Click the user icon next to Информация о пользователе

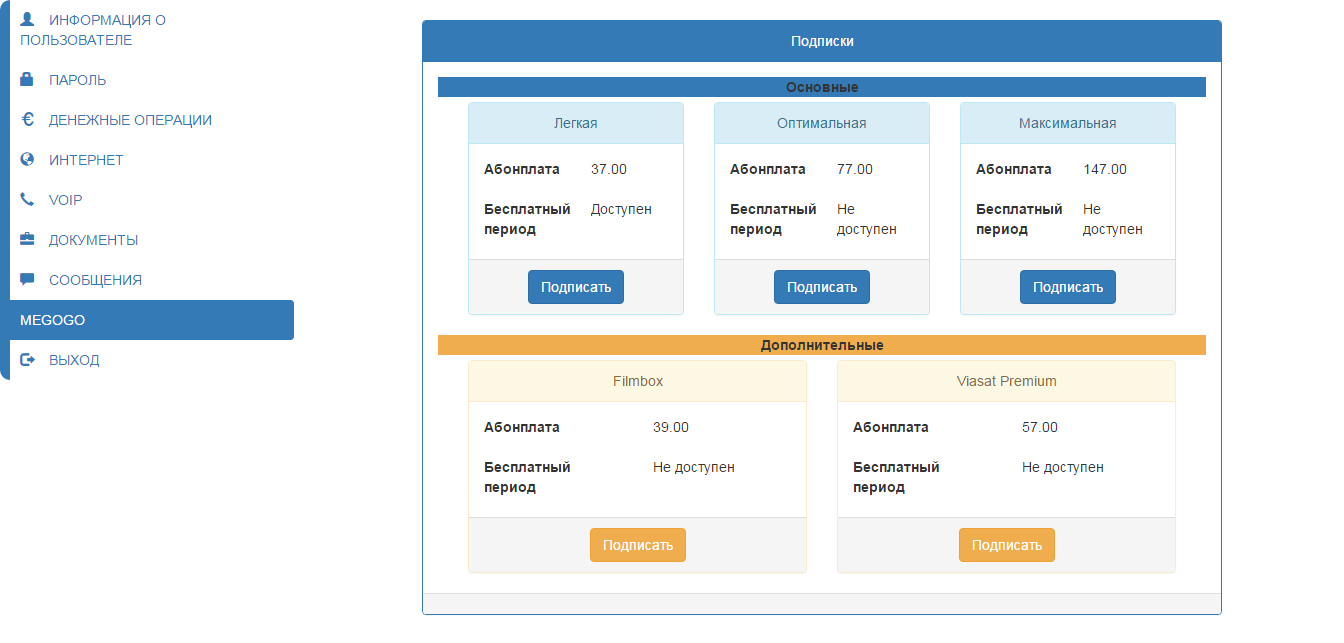pos(27,19)
